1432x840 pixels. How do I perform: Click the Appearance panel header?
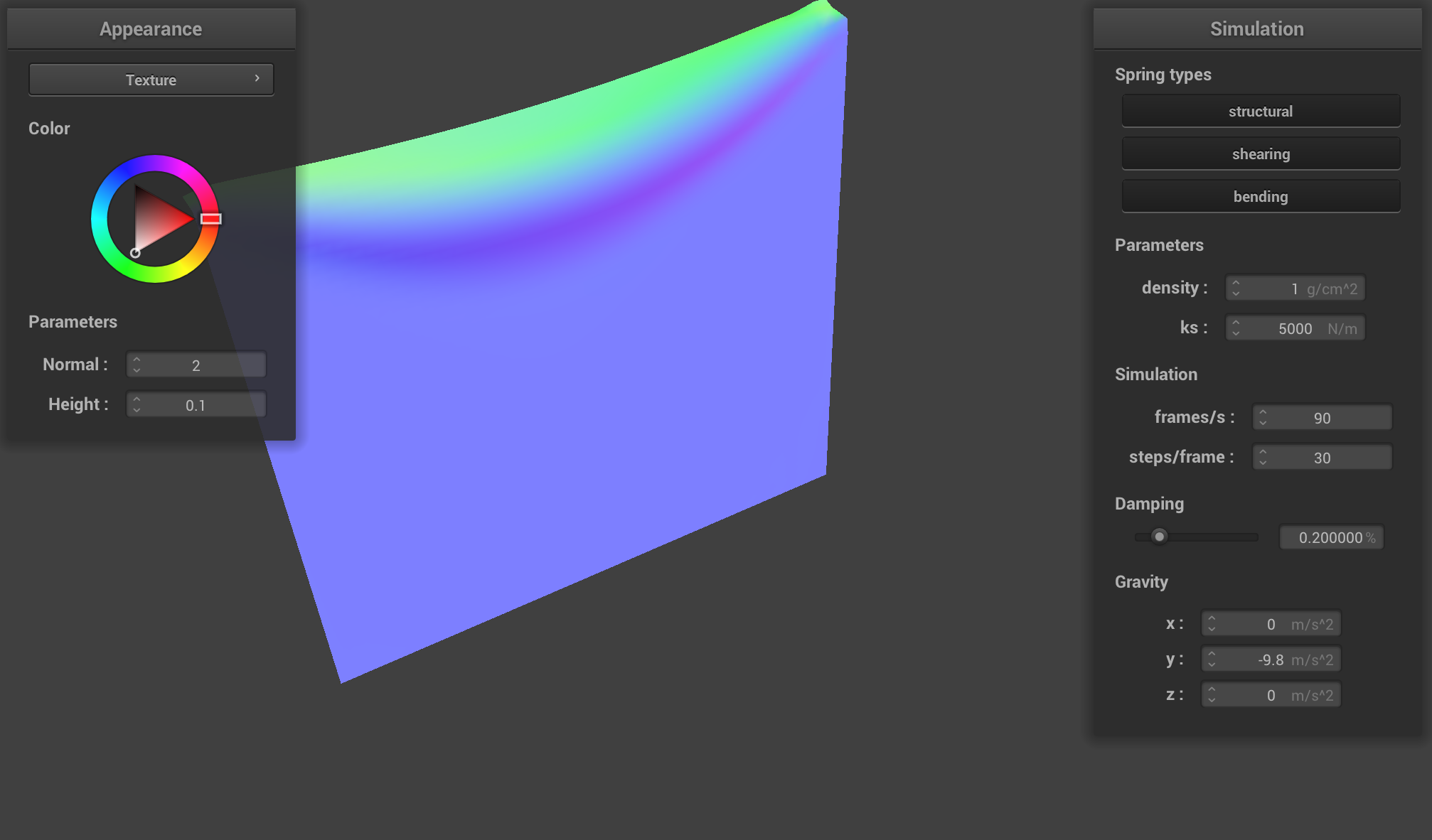(151, 29)
